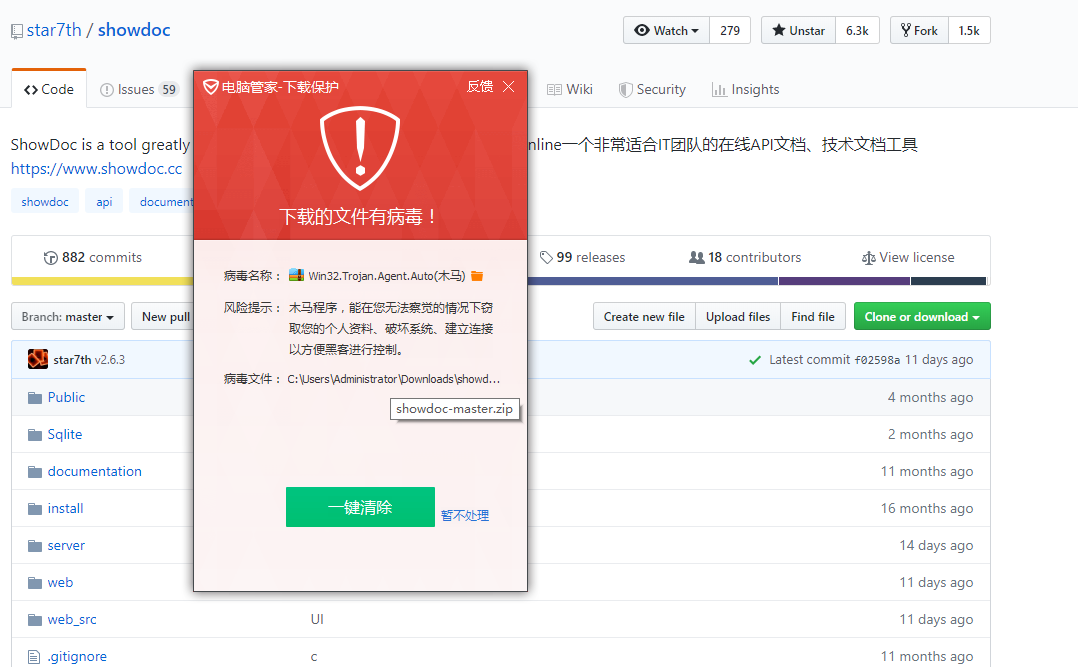Click the Security shield icon
1078x667 pixels.
625,90
